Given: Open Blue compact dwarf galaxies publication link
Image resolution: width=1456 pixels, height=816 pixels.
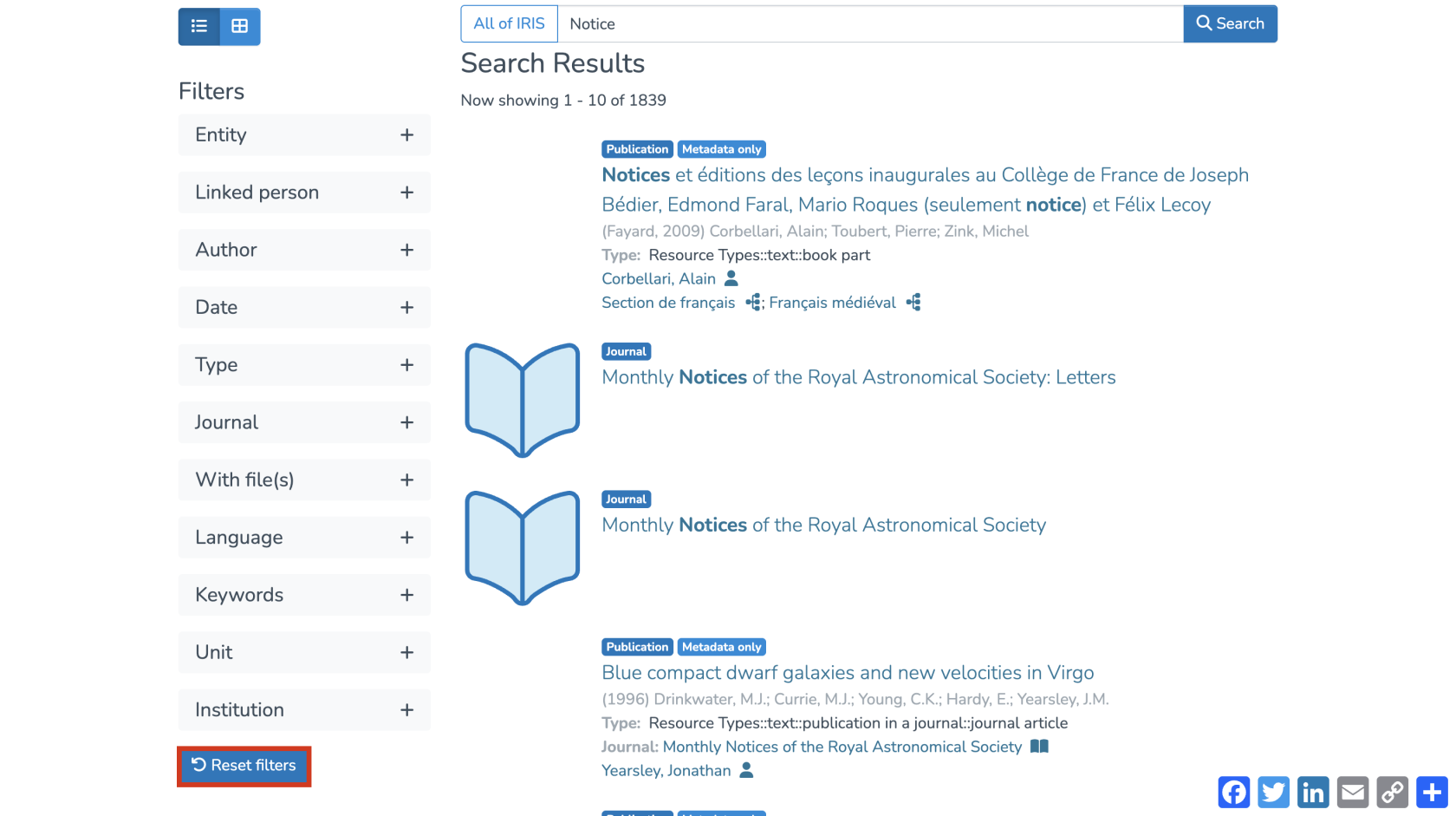Looking at the screenshot, I should click(848, 673).
